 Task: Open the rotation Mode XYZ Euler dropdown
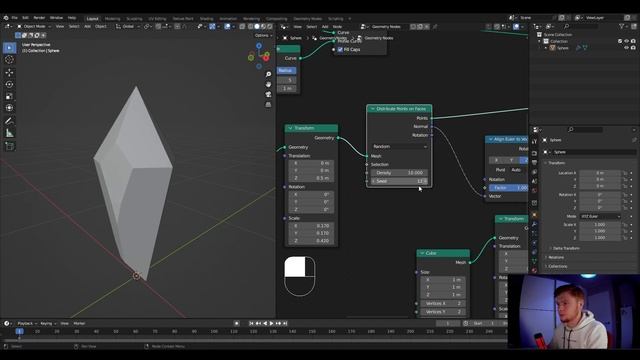(x=600, y=216)
